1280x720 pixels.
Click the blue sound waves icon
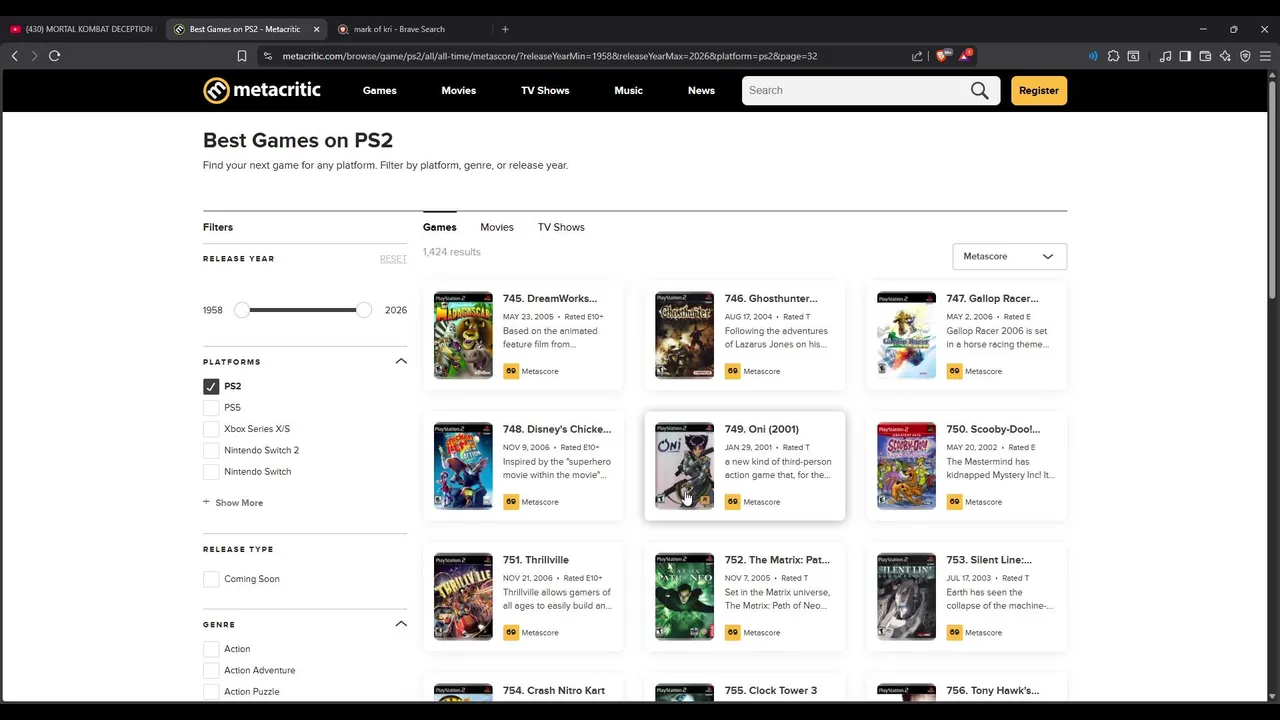click(1093, 56)
